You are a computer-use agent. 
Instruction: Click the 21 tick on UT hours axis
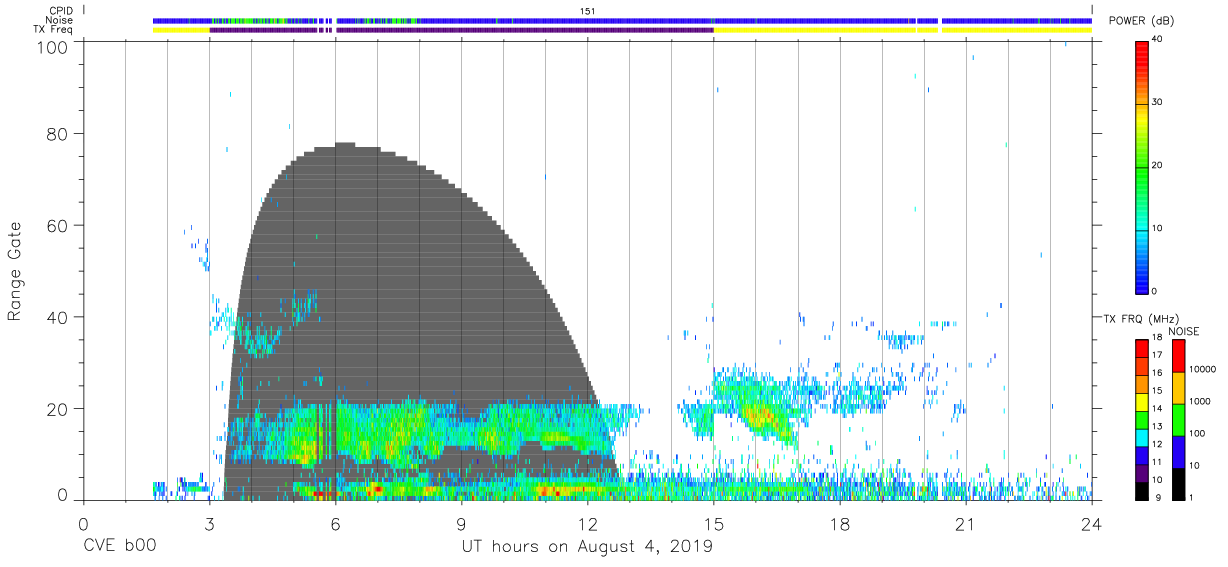(x=966, y=524)
